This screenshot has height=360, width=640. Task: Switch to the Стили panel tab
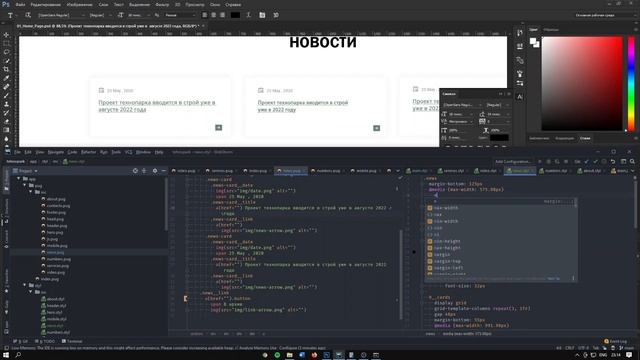(585, 138)
